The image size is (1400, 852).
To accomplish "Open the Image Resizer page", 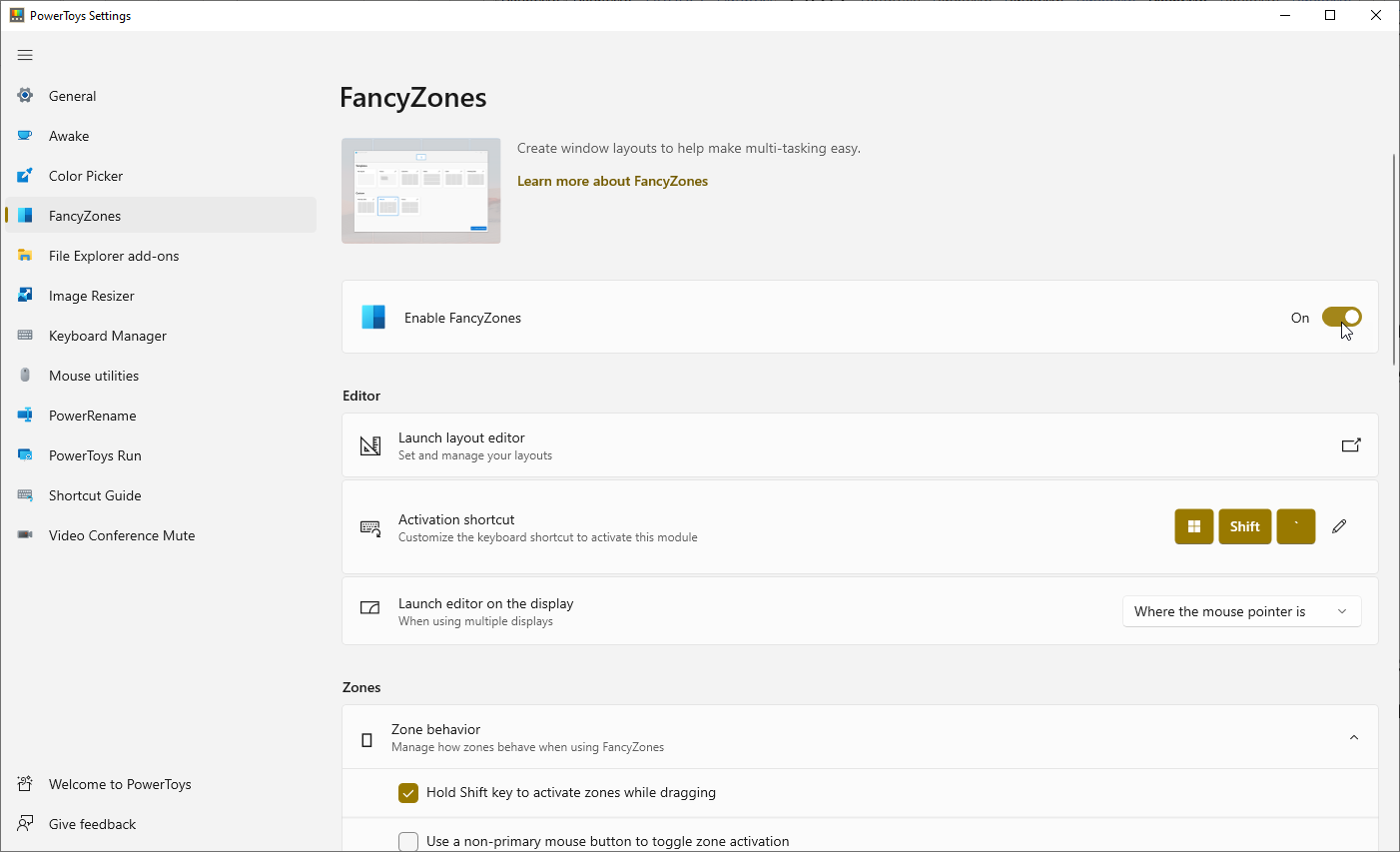I will tap(161, 296).
